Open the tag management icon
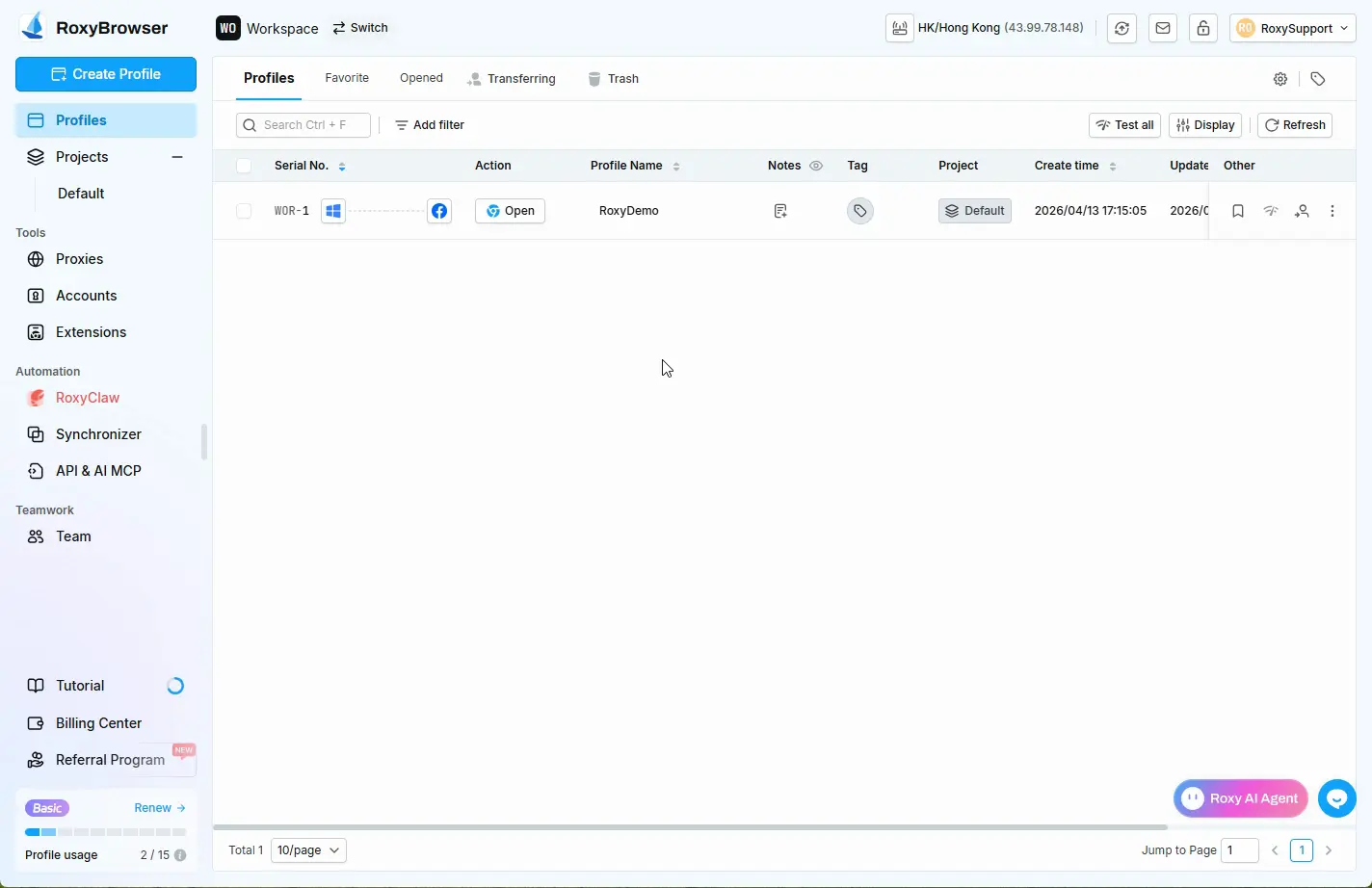 click(x=1318, y=79)
